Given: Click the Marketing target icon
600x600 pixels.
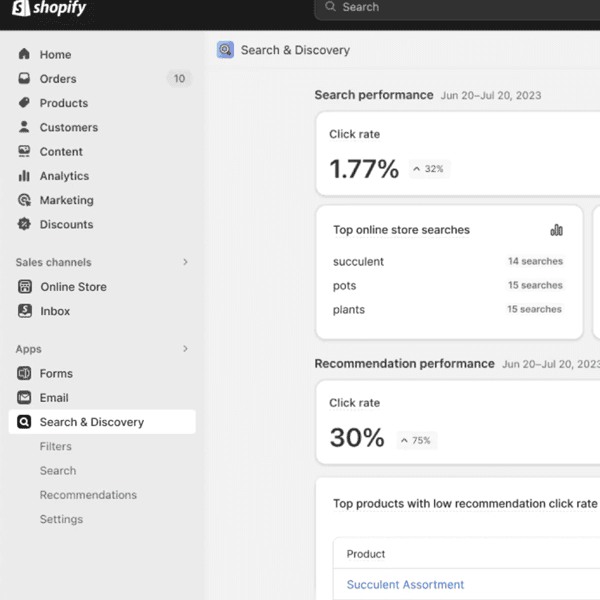Looking at the screenshot, I should tap(24, 200).
